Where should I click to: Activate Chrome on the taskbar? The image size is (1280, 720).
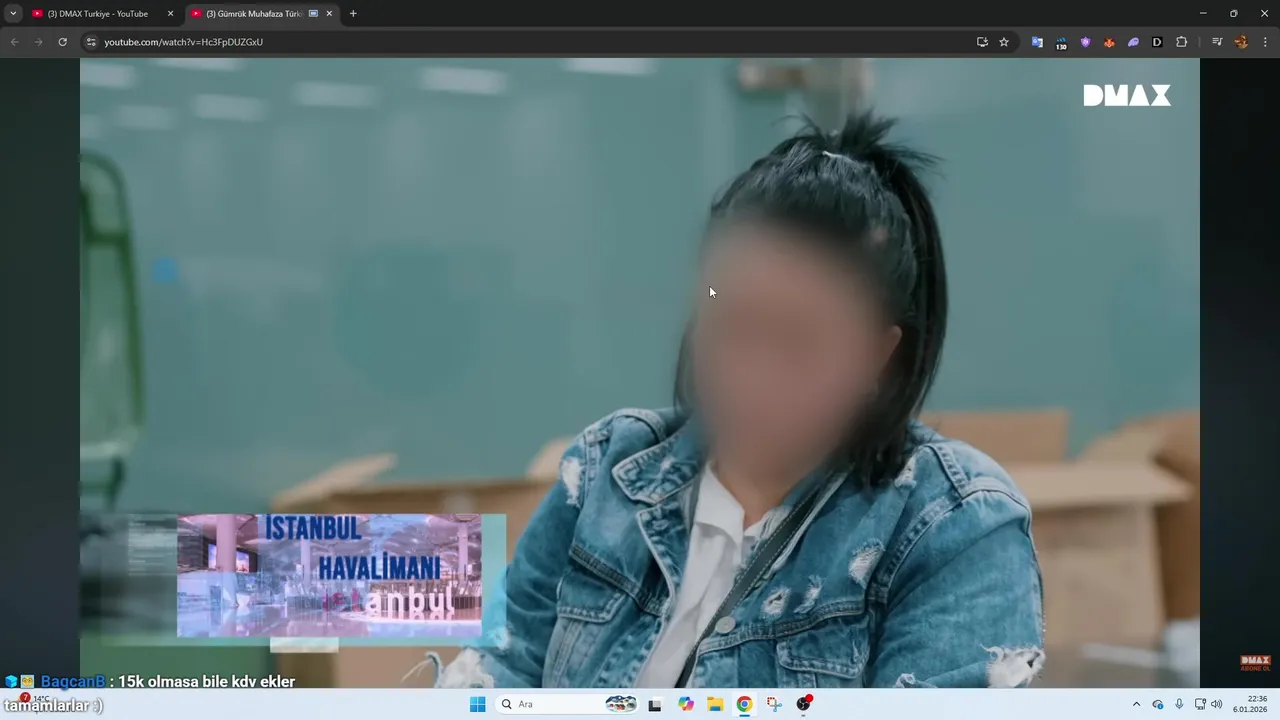[744, 704]
